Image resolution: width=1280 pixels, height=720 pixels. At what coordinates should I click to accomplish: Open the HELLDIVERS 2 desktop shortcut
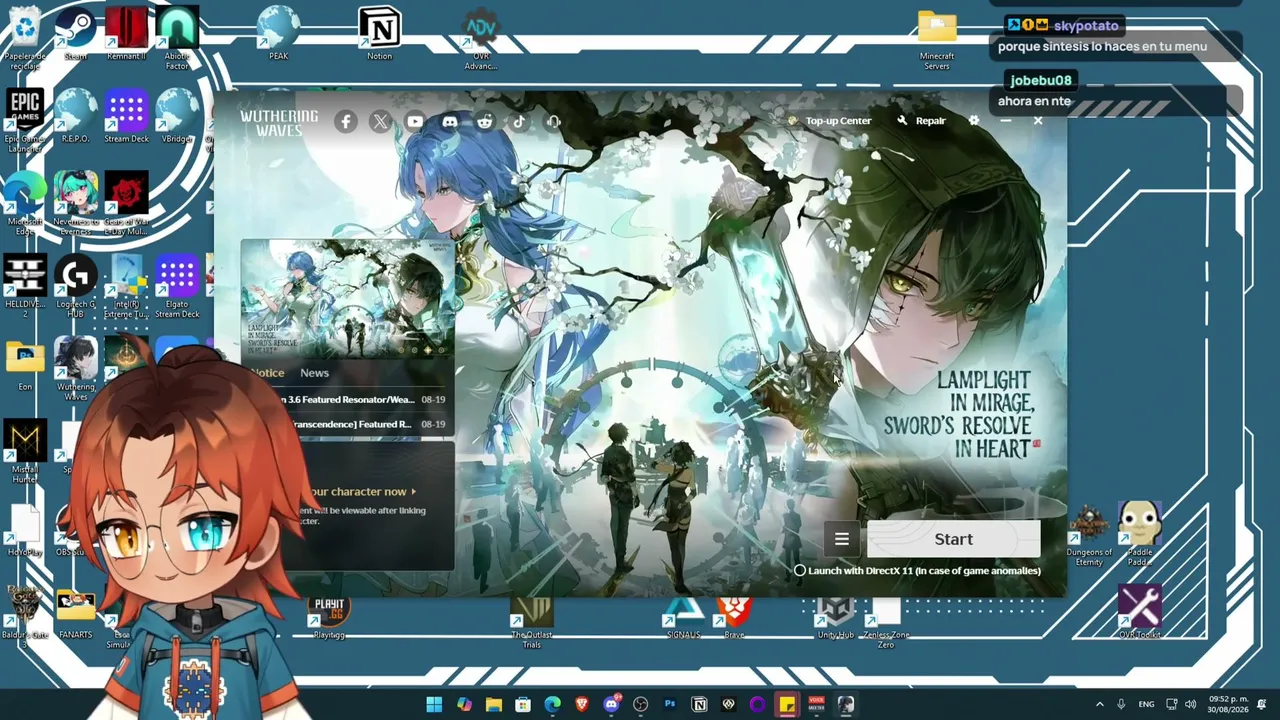pyautogui.click(x=25, y=285)
